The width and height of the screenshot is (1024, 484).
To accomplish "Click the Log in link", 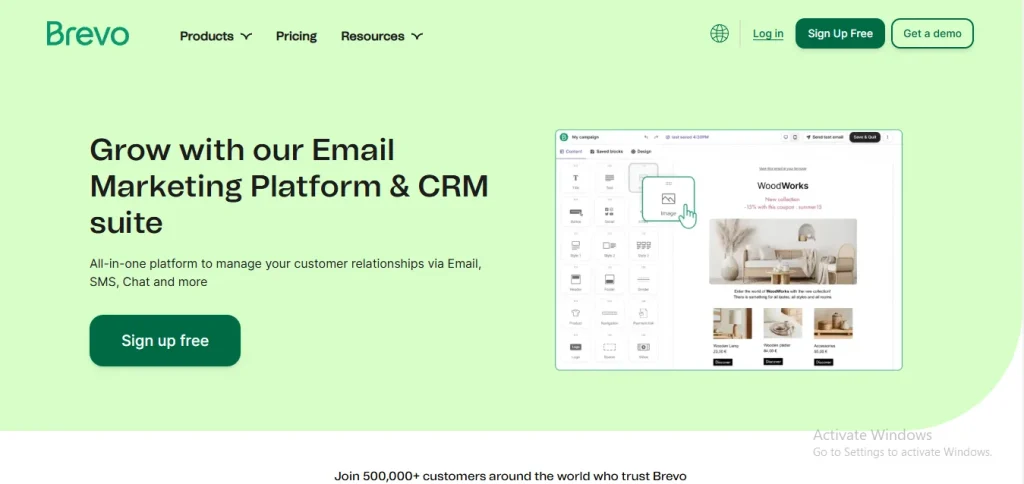I will (768, 34).
